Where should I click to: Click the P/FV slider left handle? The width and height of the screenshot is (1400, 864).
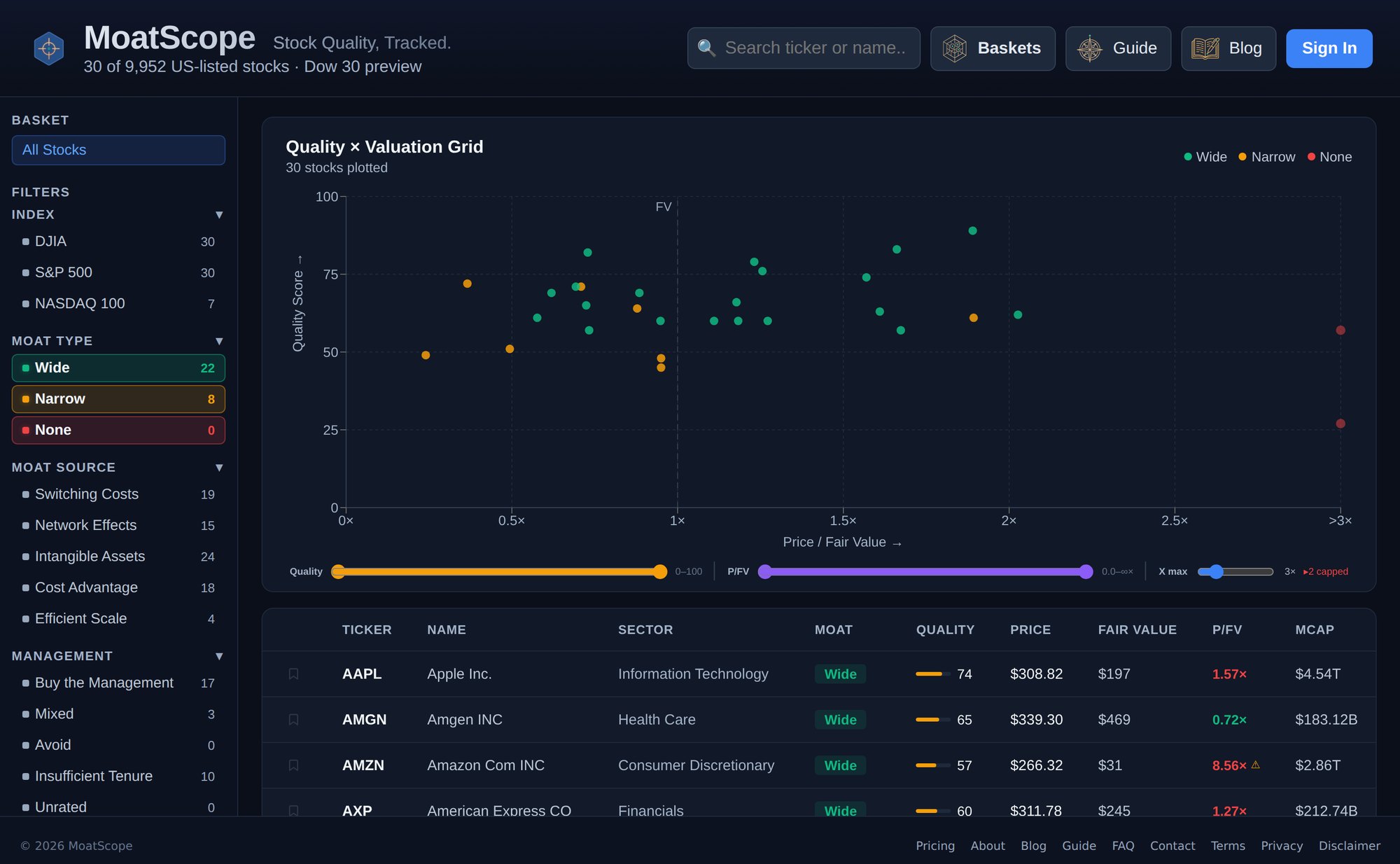(x=765, y=571)
